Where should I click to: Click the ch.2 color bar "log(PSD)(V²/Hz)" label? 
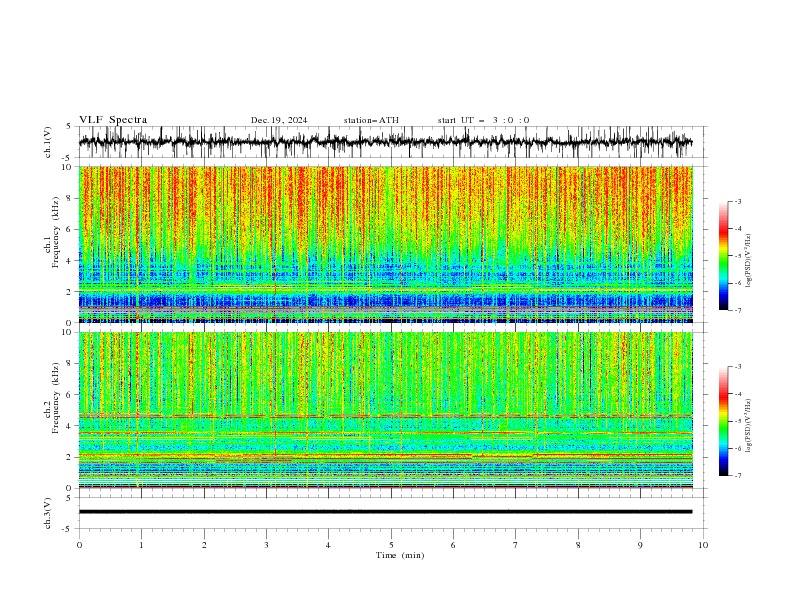[749, 425]
